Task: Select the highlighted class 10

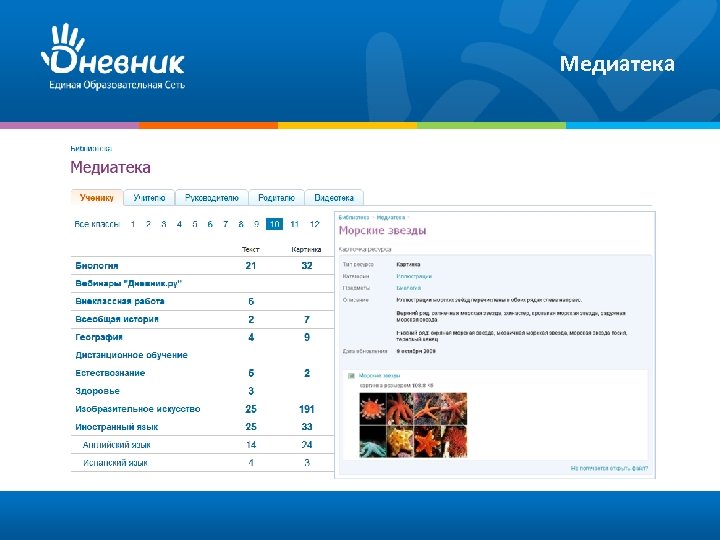Action: point(274,224)
